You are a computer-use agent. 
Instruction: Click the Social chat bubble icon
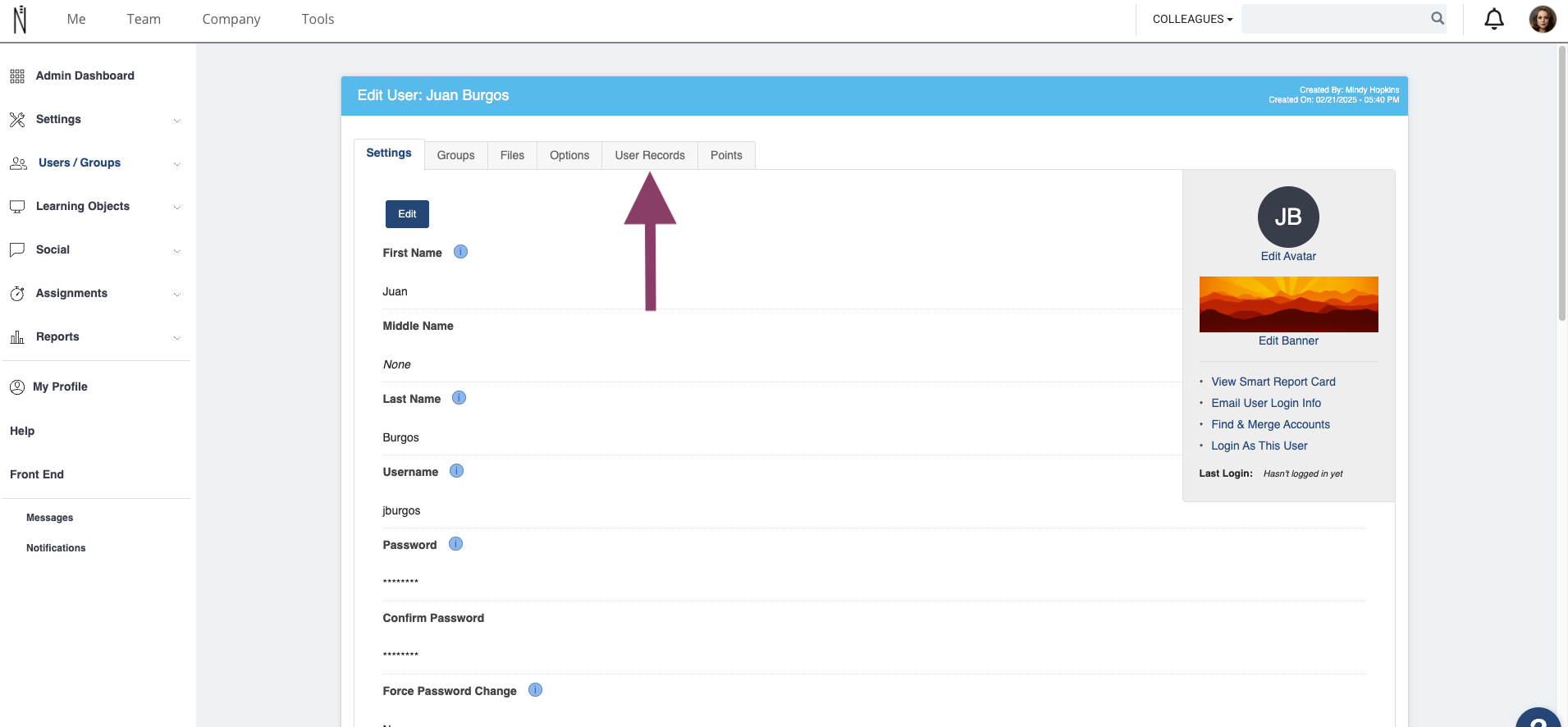[x=17, y=250]
